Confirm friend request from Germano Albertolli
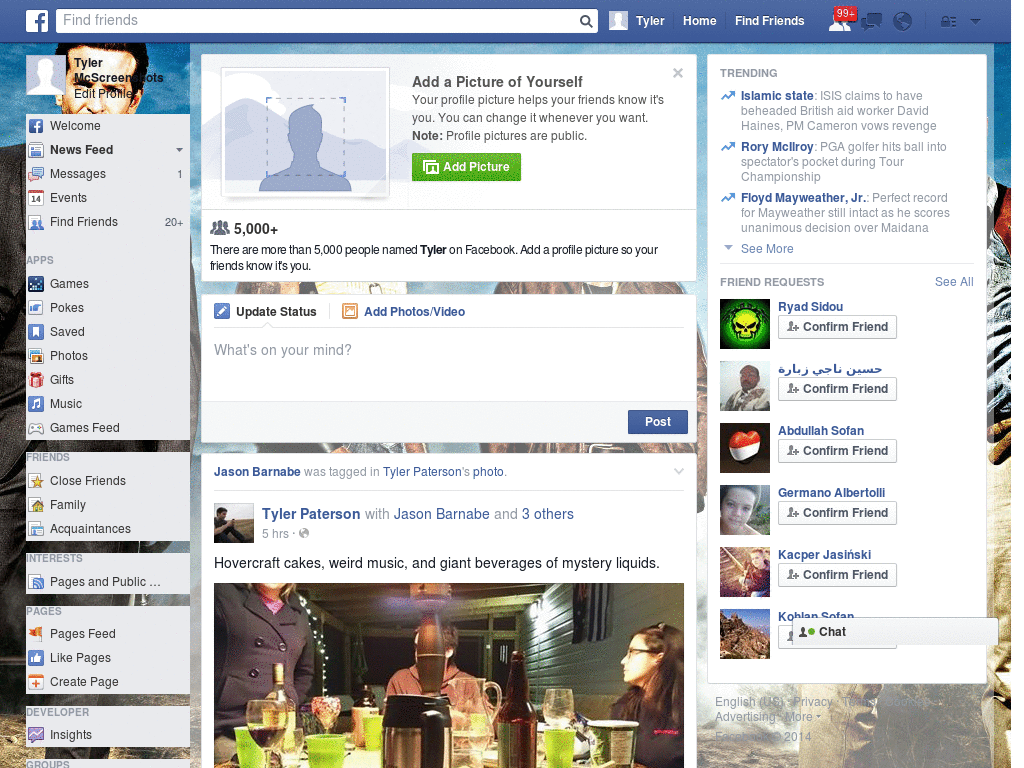Image resolution: width=1024 pixels, height=768 pixels. pyautogui.click(x=837, y=513)
